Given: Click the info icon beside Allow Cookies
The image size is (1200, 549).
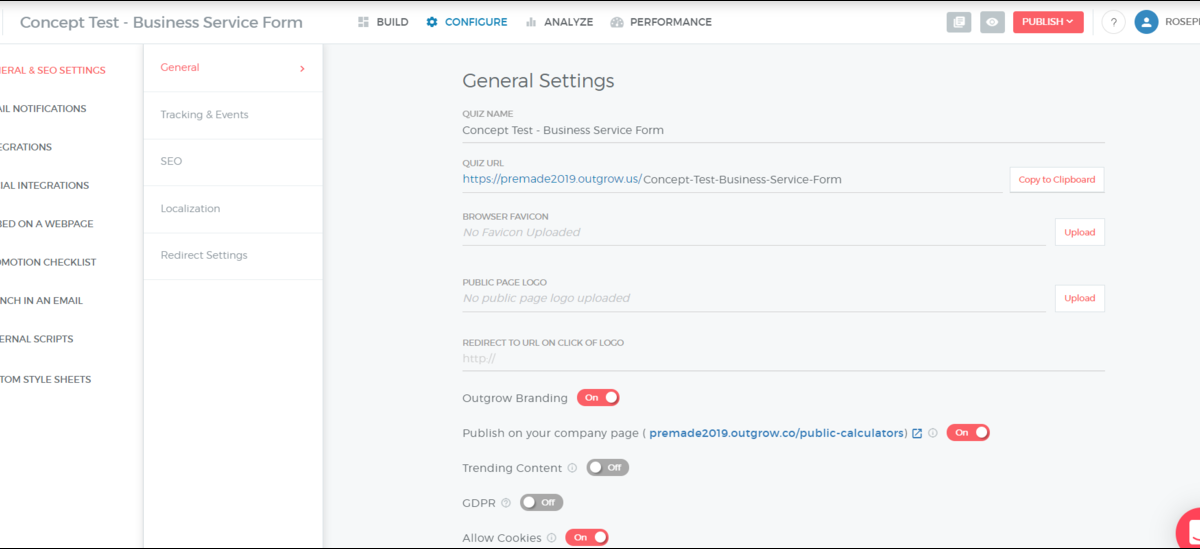Looking at the screenshot, I should tap(551, 538).
